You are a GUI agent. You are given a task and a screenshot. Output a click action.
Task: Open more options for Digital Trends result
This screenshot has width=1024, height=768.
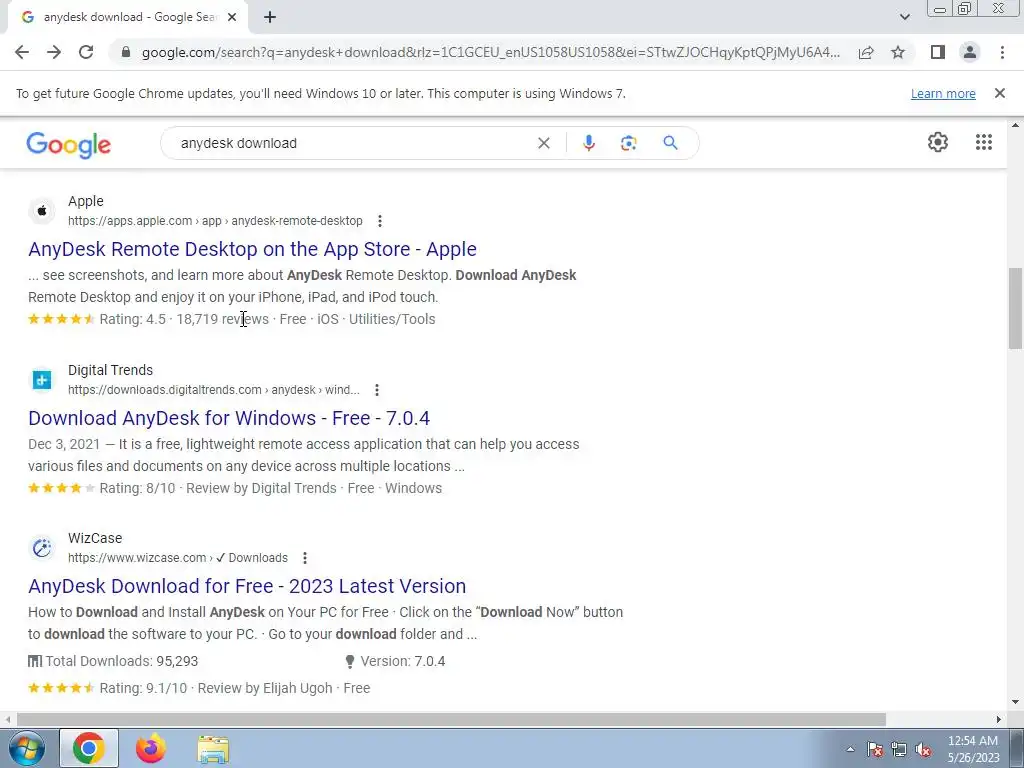click(377, 390)
